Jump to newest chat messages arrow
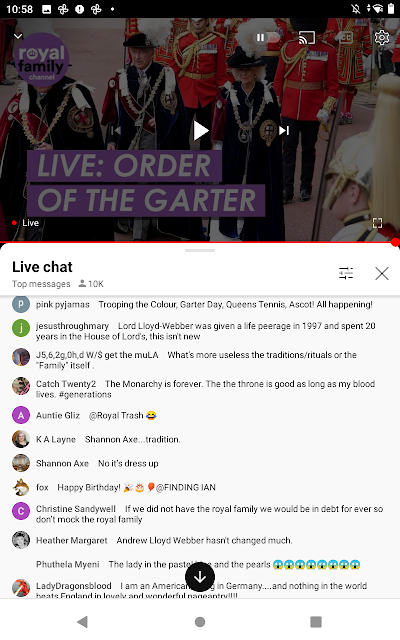The height and width of the screenshot is (640, 400). [200, 577]
